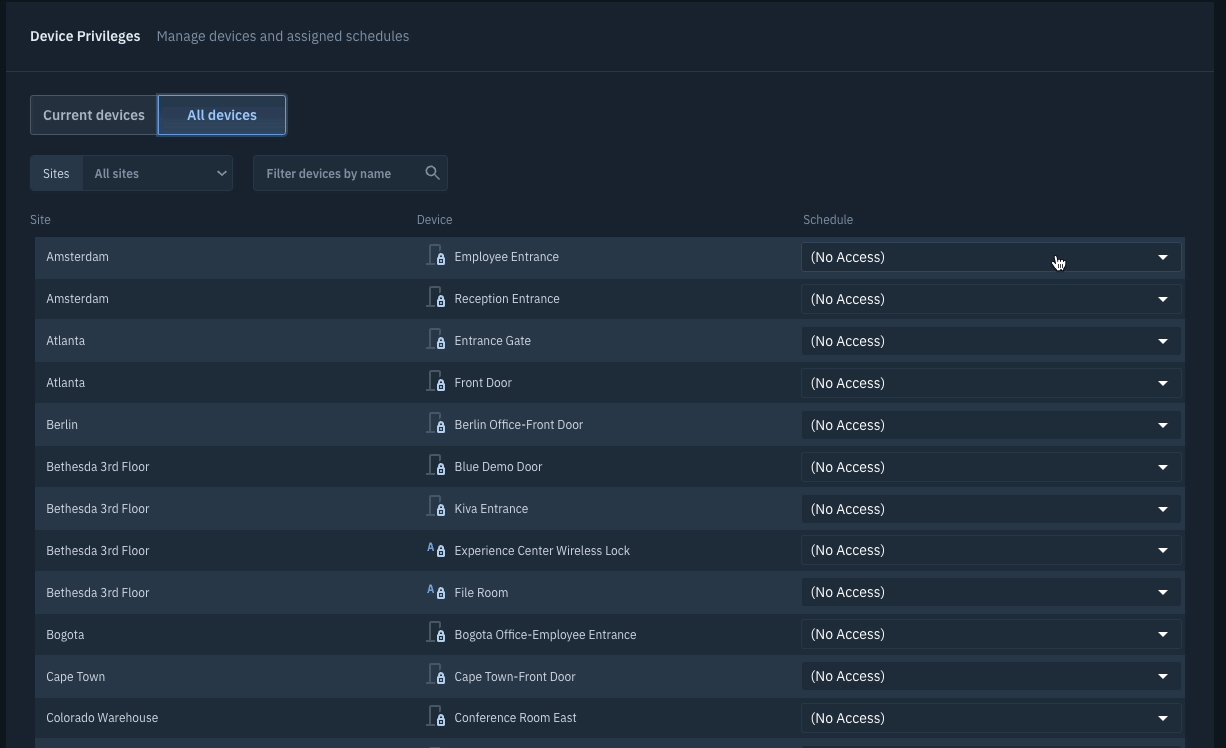Click Atlanta site in Front Door row

click(65, 383)
